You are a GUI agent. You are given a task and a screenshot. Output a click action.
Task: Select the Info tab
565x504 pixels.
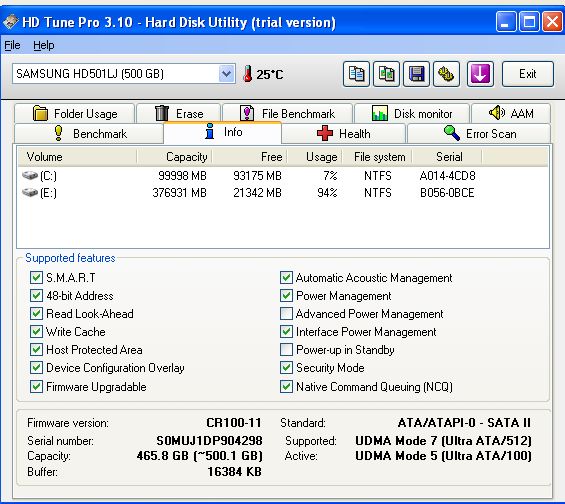coord(223,132)
